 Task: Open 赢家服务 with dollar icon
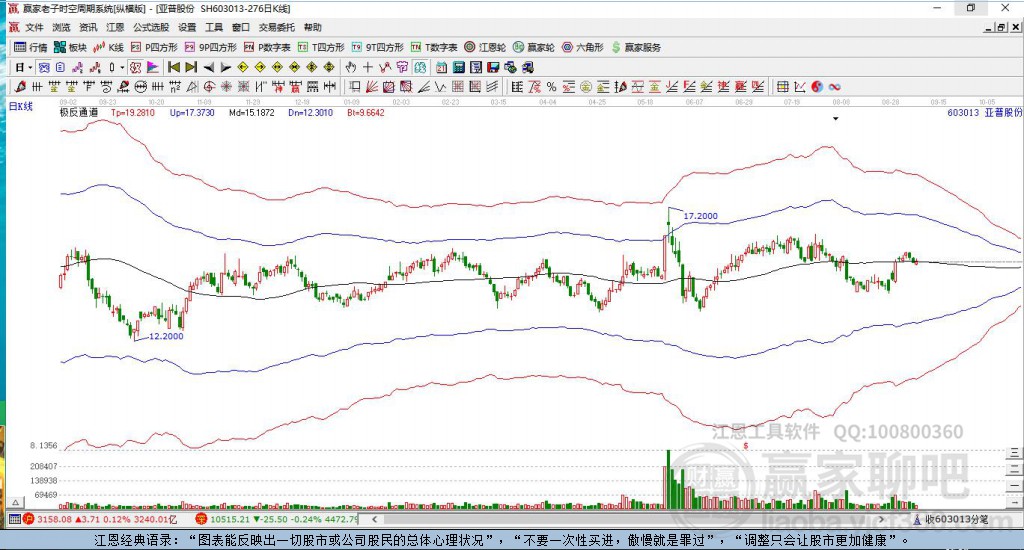point(637,48)
